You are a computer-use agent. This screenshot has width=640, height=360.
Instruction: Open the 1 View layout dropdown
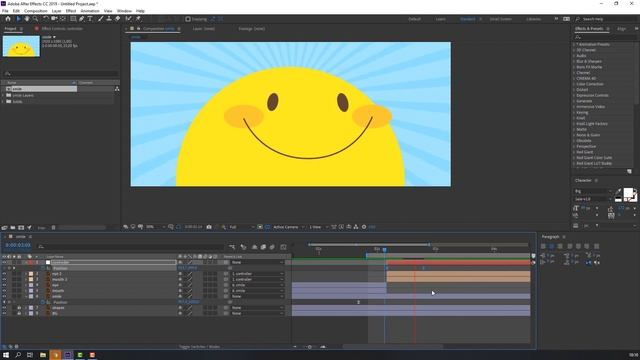[318, 227]
